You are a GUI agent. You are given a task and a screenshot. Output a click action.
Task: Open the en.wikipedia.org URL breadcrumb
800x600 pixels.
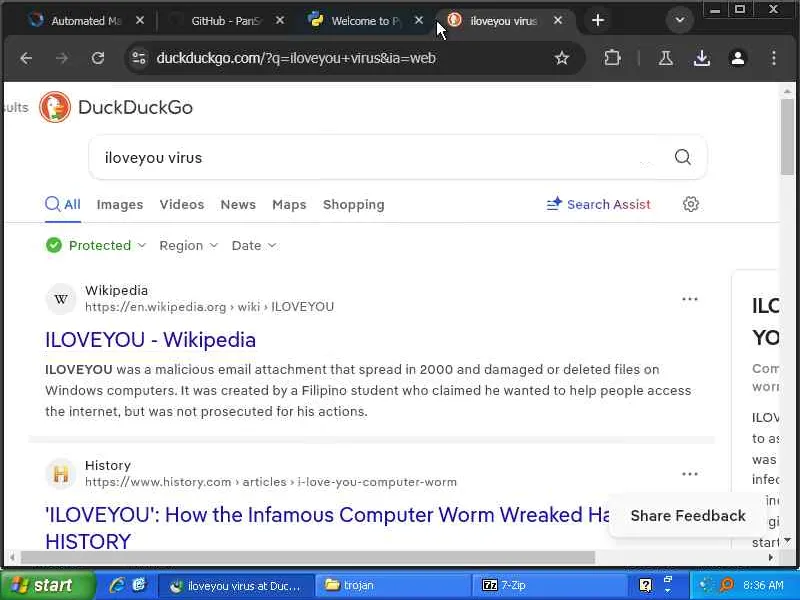coord(209,307)
